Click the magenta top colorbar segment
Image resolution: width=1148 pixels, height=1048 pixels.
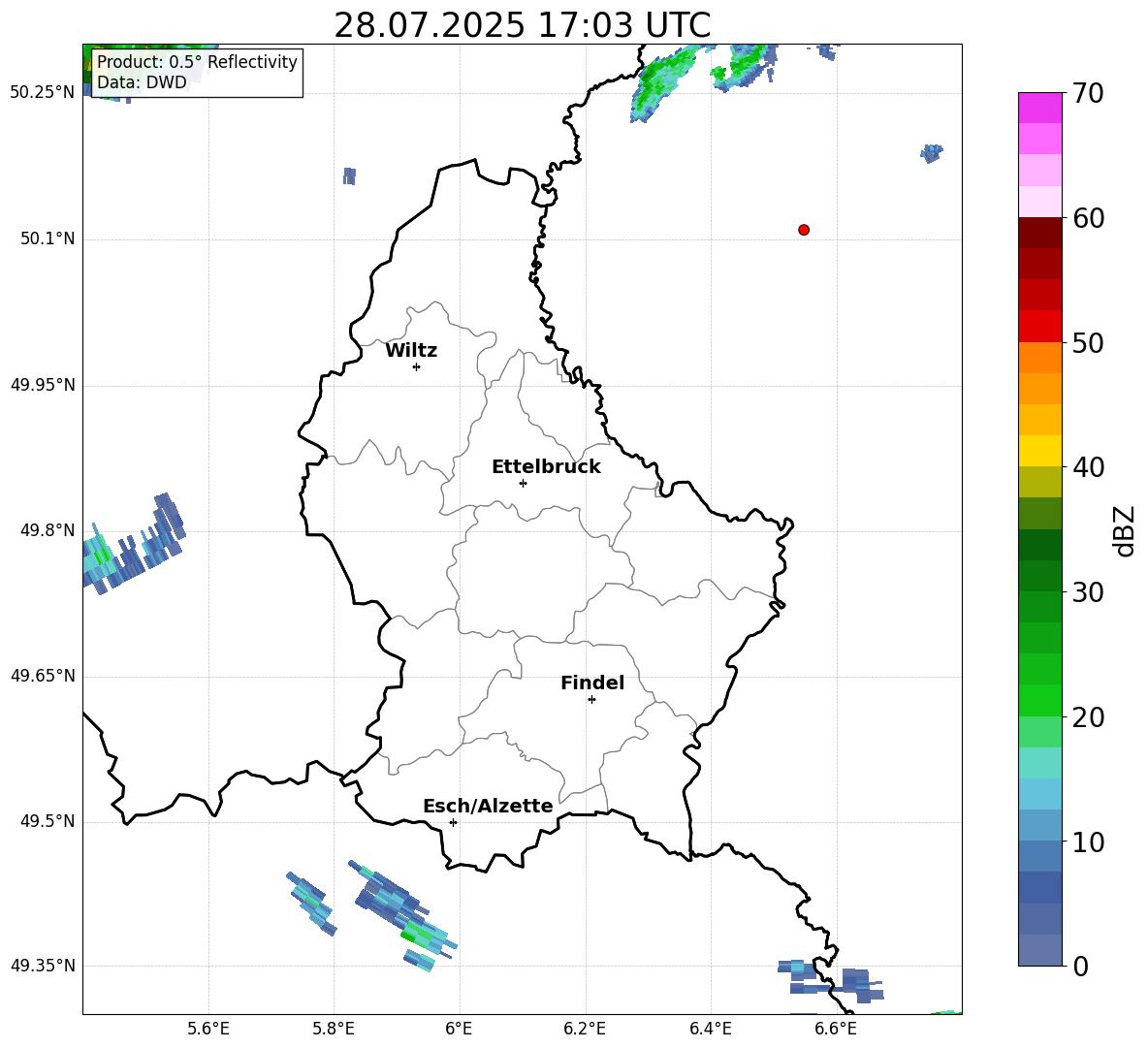click(x=1039, y=109)
